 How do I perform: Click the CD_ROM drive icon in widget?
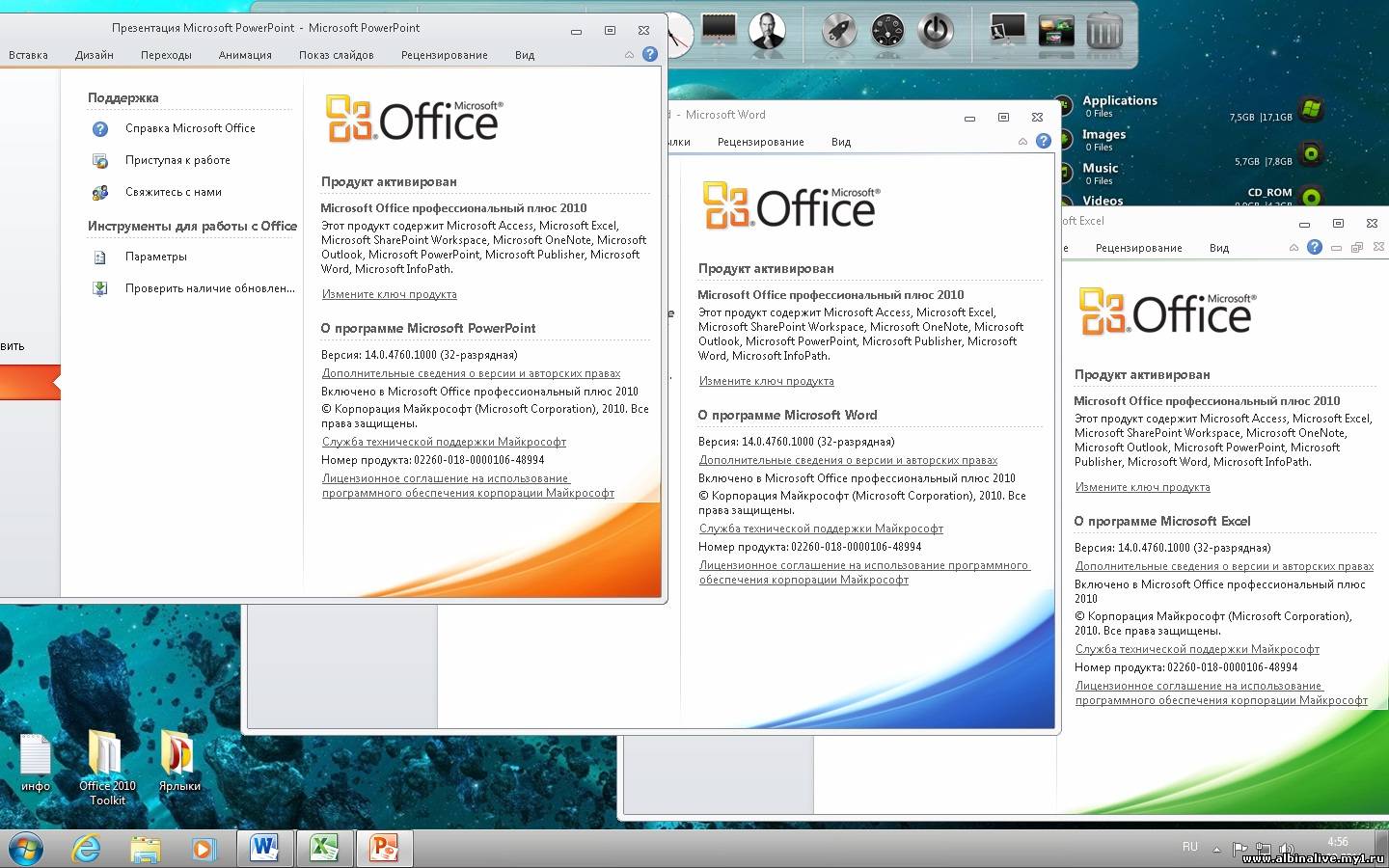coord(1311,197)
